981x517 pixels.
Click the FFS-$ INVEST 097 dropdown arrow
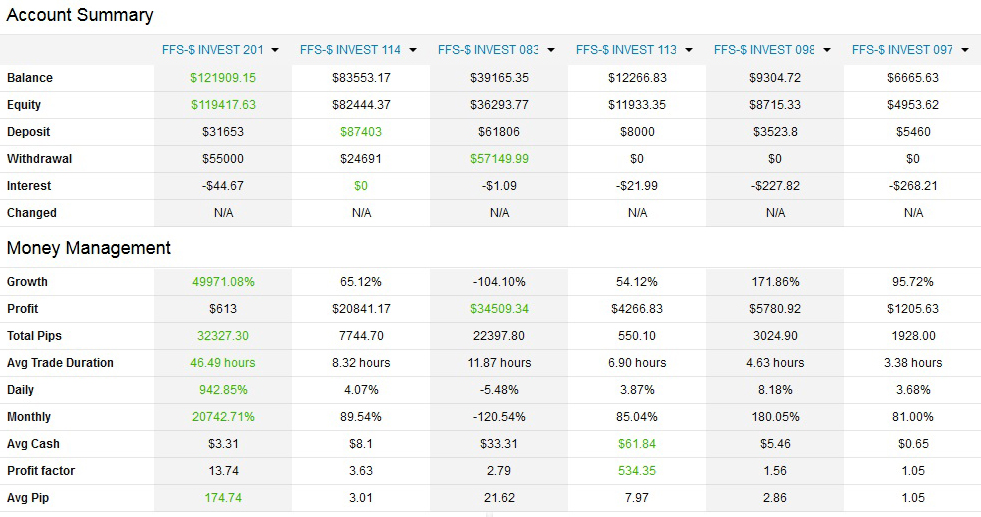[964, 50]
